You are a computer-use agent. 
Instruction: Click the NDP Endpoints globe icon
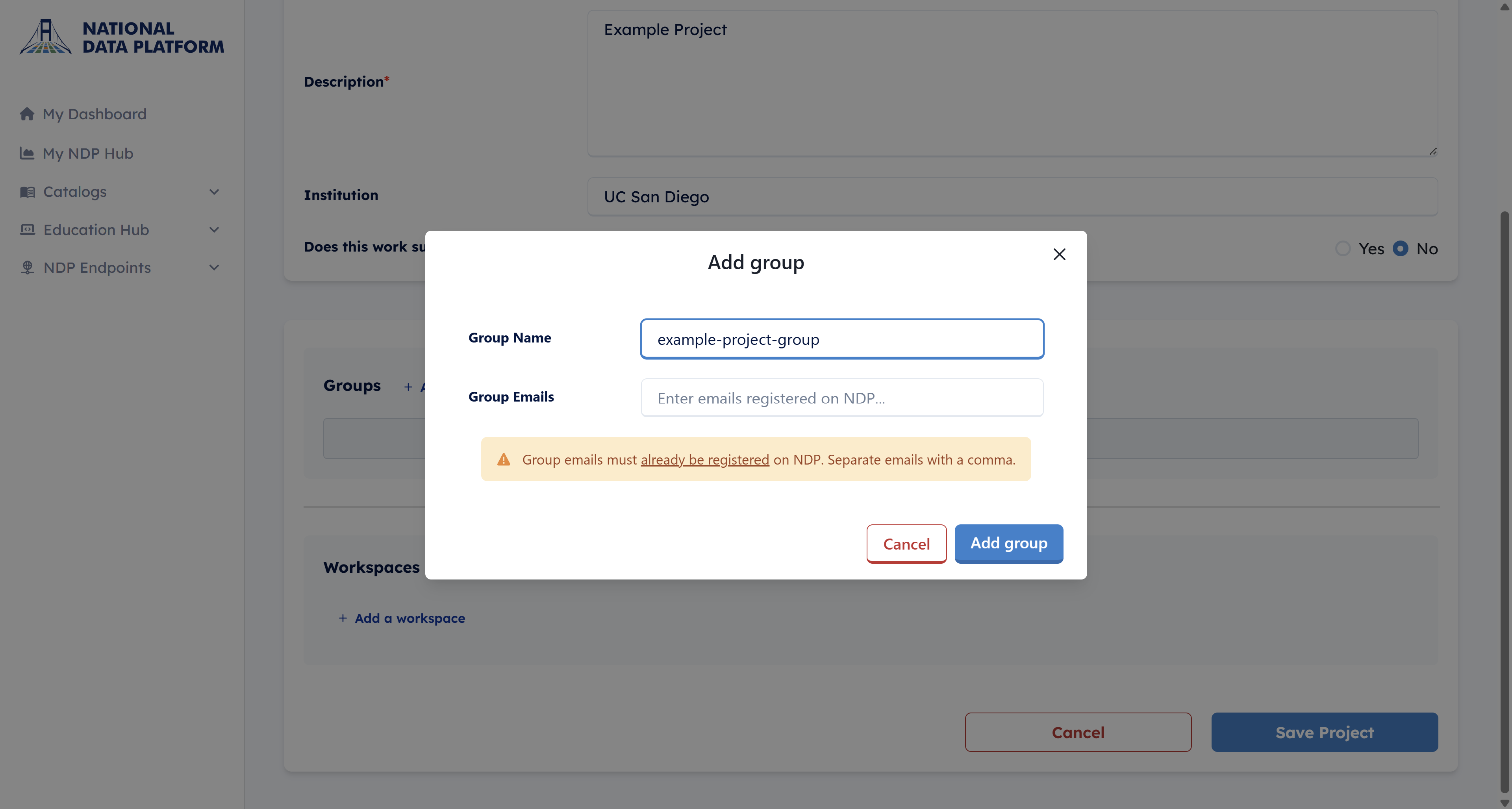[27, 268]
